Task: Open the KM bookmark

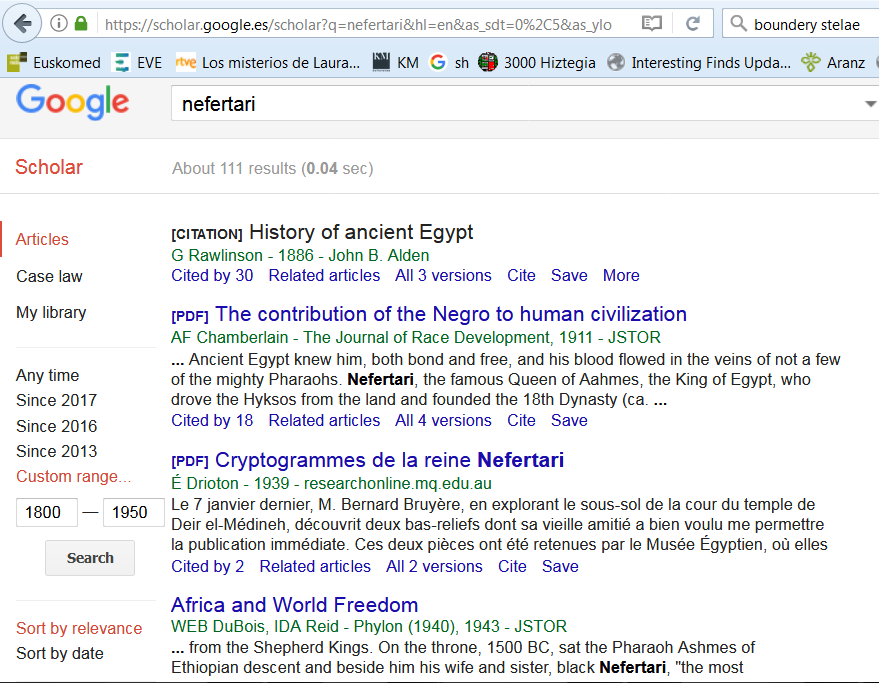Action: click(x=396, y=62)
